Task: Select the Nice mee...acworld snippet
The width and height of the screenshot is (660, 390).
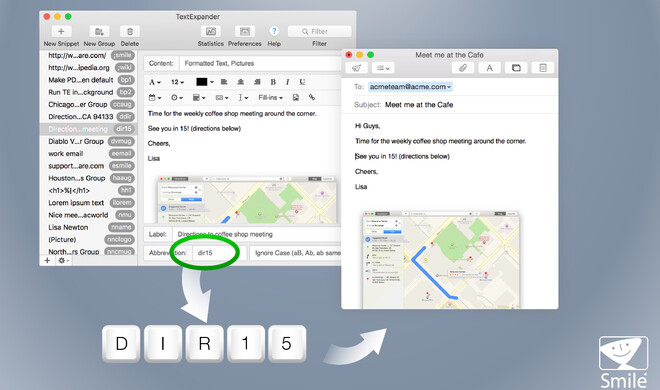Action: pyautogui.click(x=88, y=215)
